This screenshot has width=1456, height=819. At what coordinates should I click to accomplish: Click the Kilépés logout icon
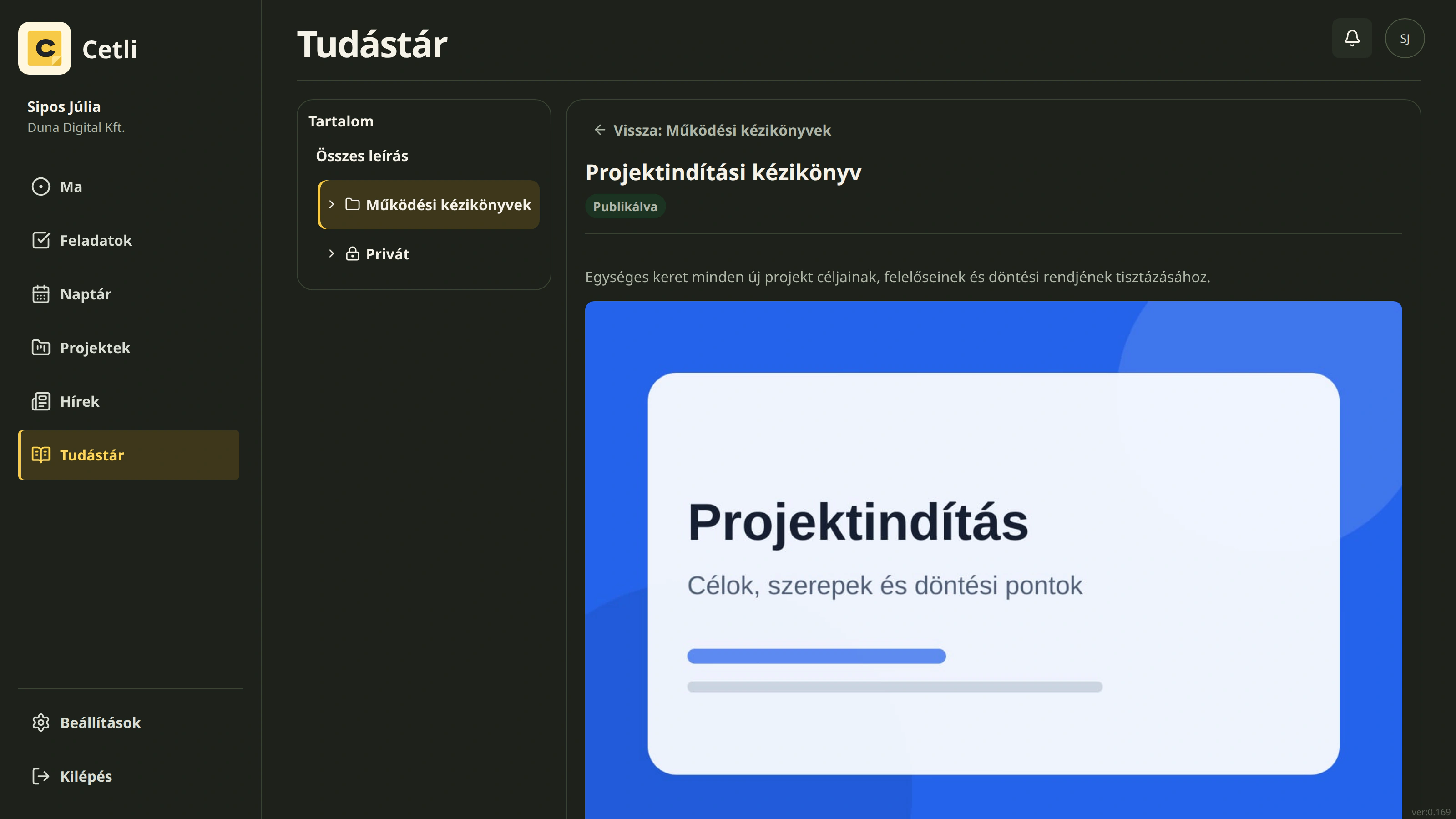pos(40,777)
